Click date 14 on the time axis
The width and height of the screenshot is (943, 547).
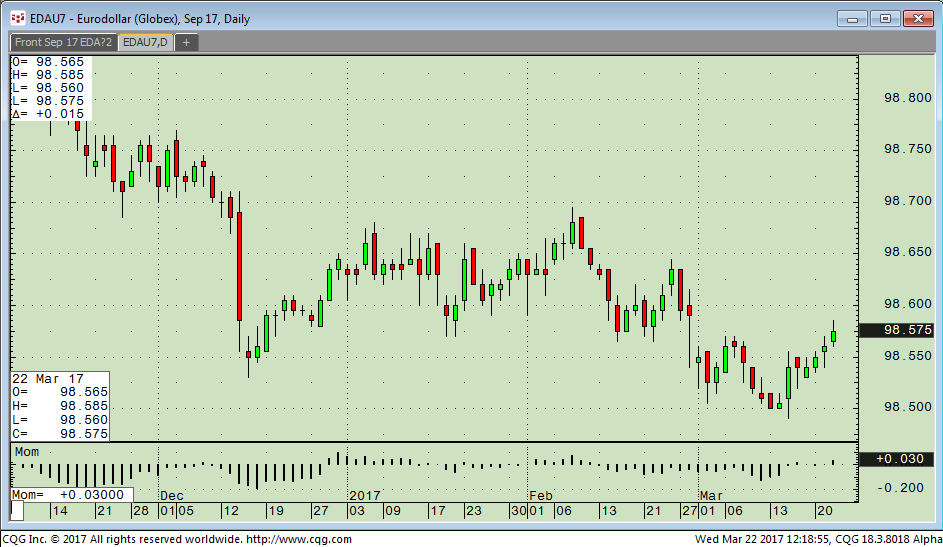click(x=59, y=511)
